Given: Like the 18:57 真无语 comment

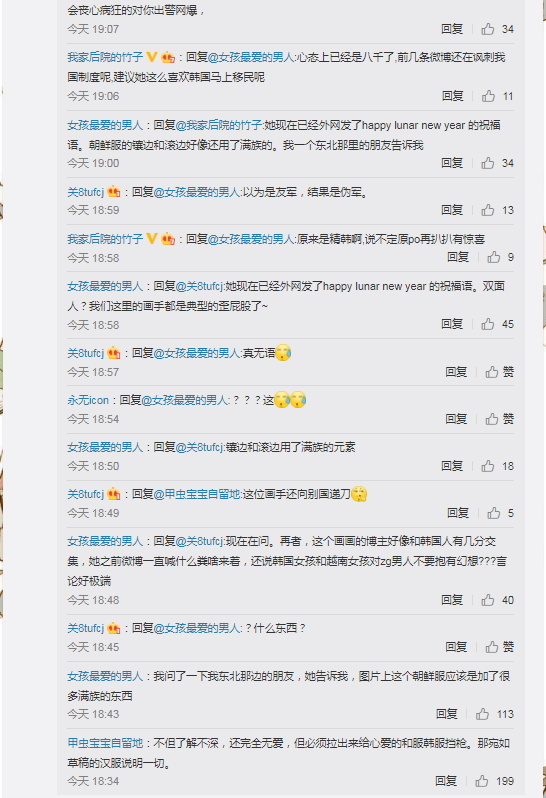Looking at the screenshot, I should point(492,372).
